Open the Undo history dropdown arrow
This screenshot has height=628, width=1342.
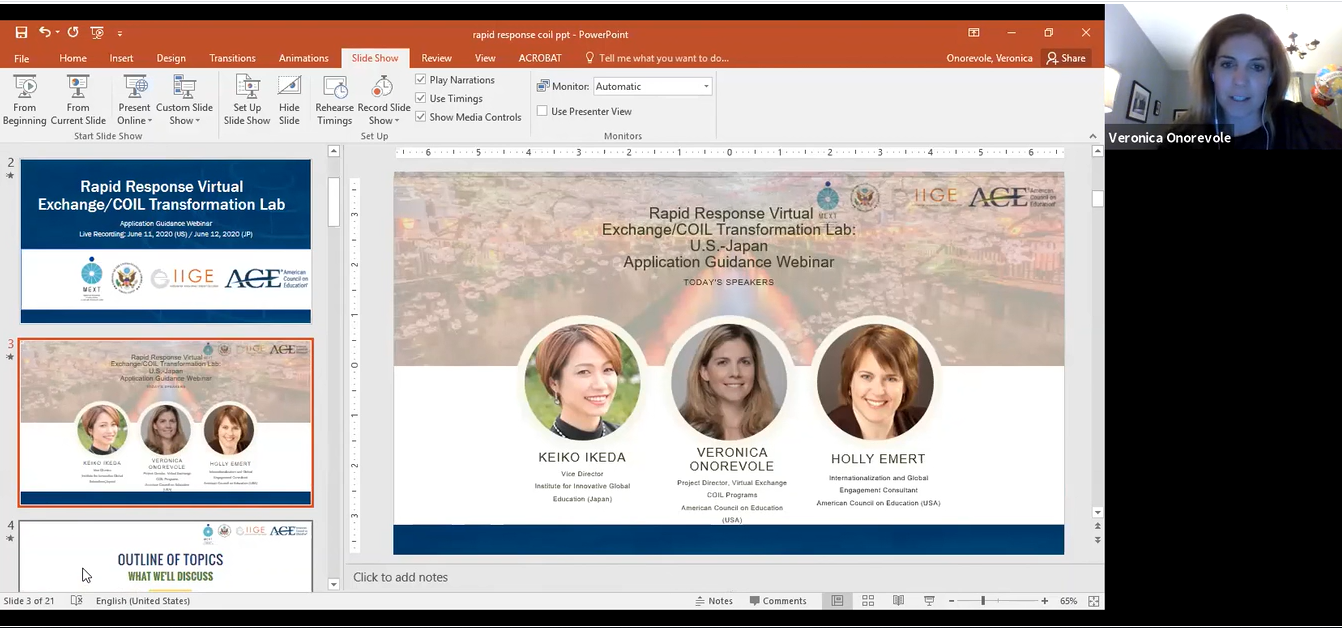point(57,34)
